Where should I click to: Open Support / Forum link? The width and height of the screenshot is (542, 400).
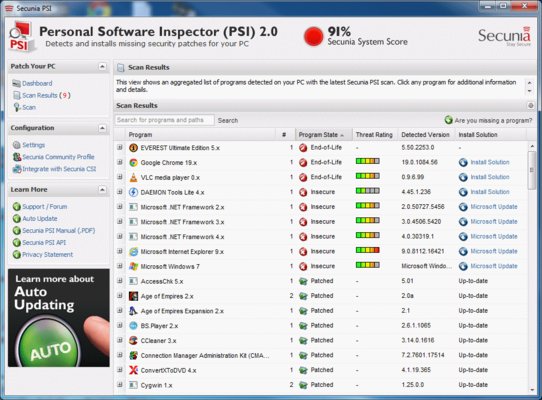pos(45,207)
